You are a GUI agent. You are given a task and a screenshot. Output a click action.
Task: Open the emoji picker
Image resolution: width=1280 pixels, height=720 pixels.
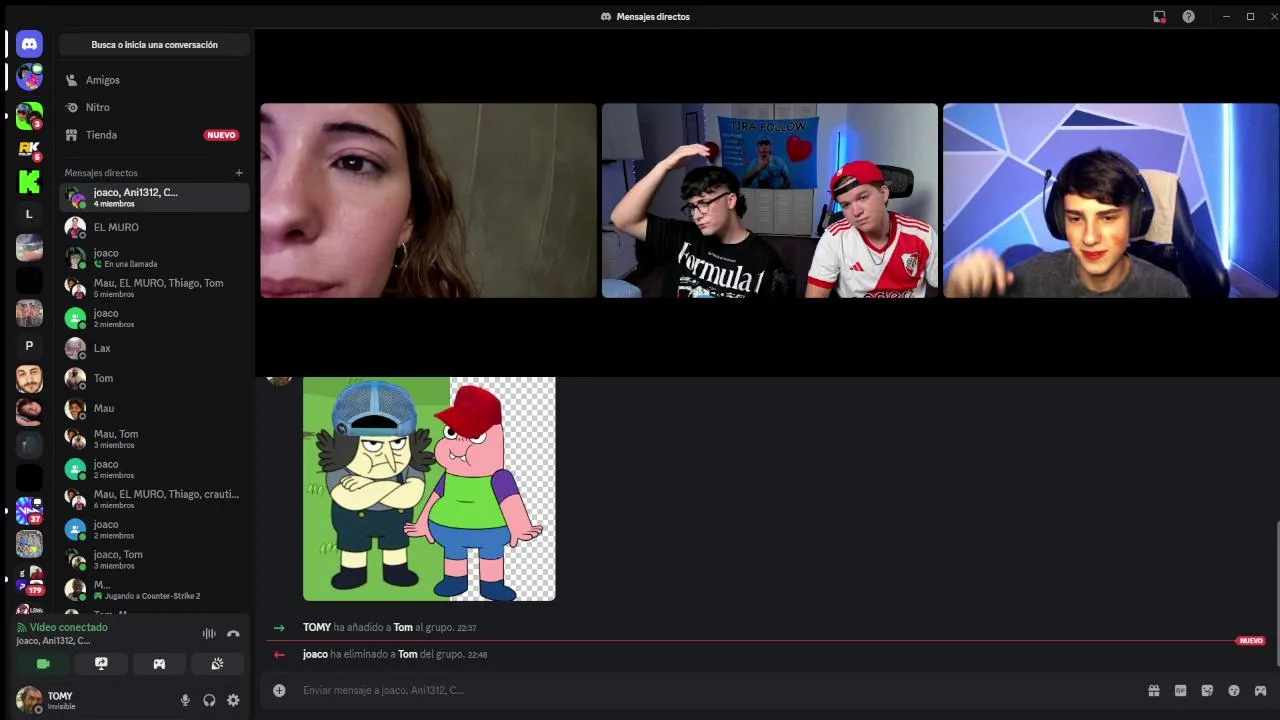click(x=1234, y=690)
